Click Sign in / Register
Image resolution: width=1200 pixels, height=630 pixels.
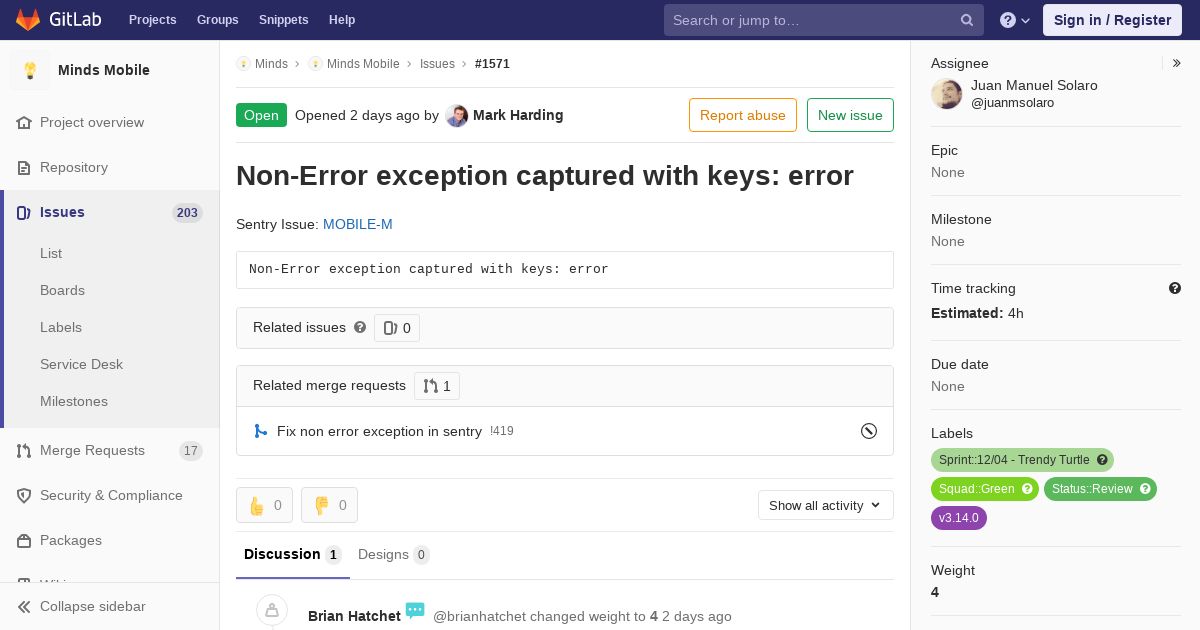click(1112, 20)
